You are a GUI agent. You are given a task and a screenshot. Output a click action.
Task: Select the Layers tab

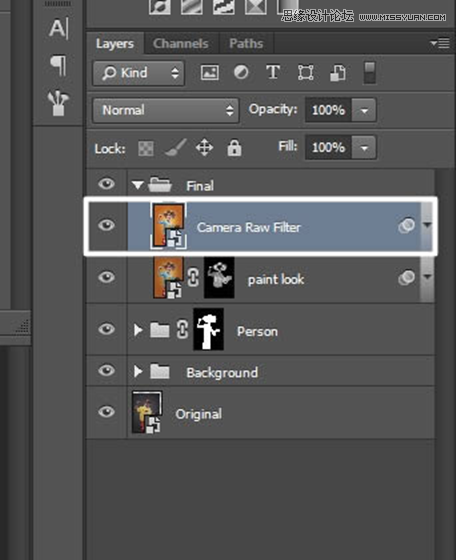coord(115,44)
